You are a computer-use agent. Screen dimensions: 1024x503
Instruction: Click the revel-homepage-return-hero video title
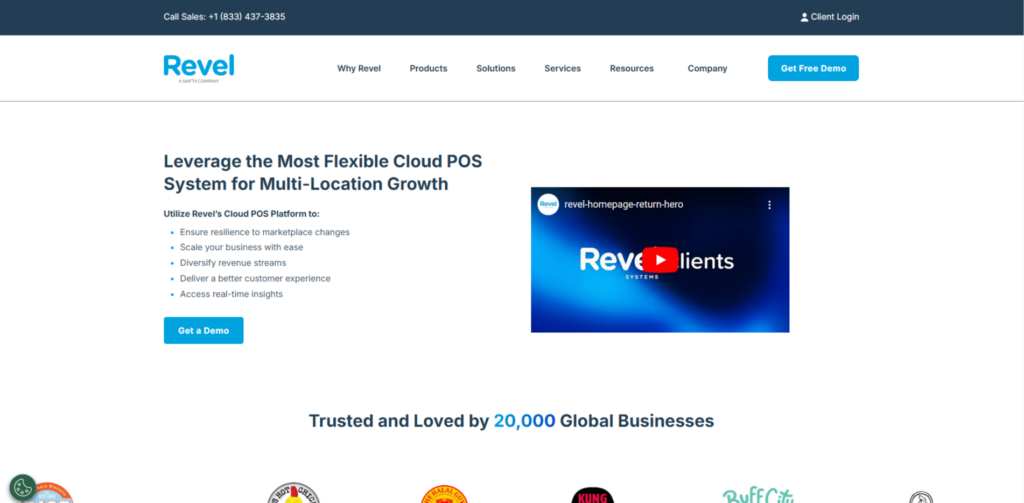point(623,205)
